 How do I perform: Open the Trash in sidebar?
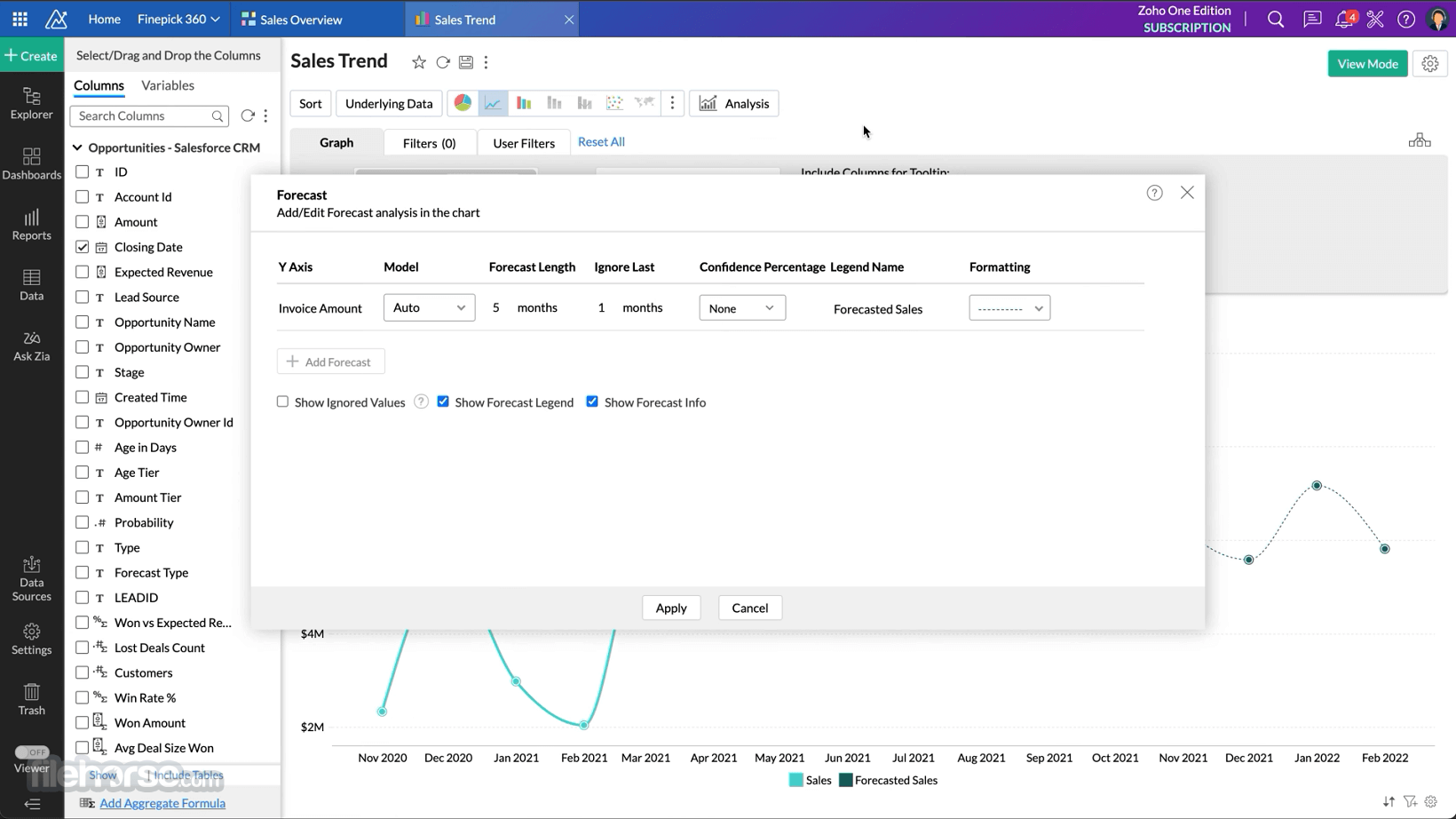[31, 699]
